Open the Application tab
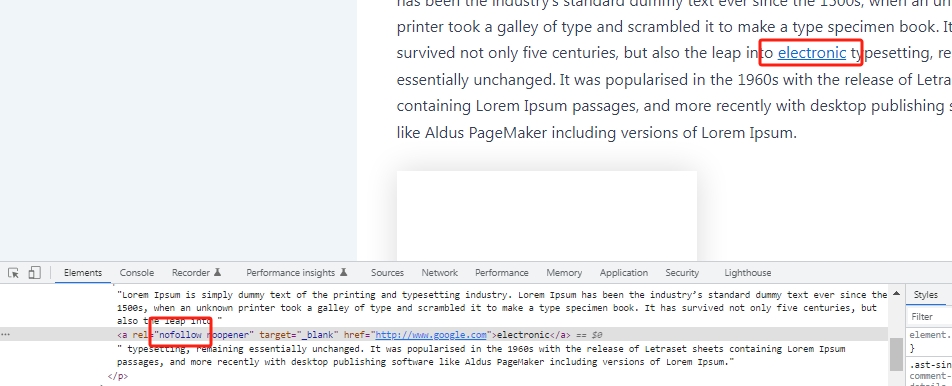 click(624, 273)
